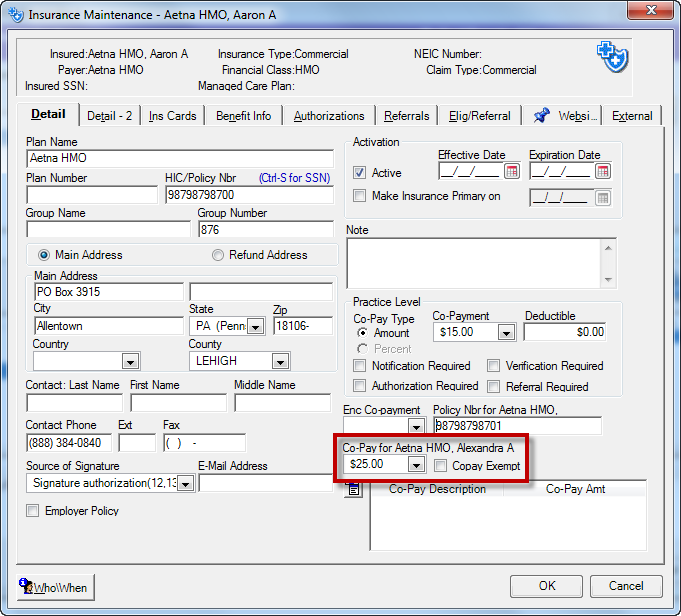
Task: Open the Practice Level Co-Payment dropdown
Action: pos(506,333)
